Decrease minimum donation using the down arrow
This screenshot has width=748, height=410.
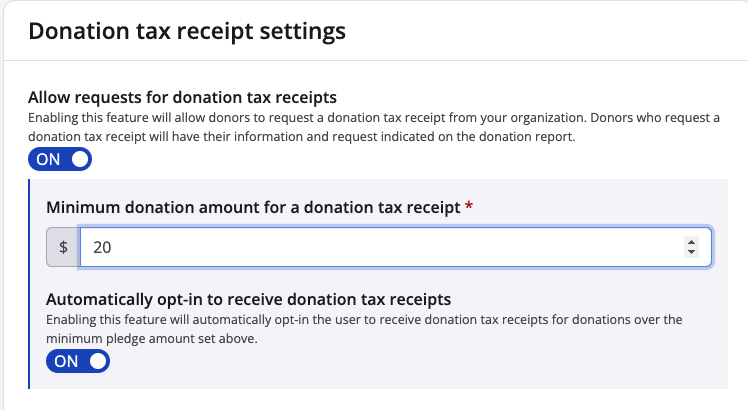pos(691,252)
